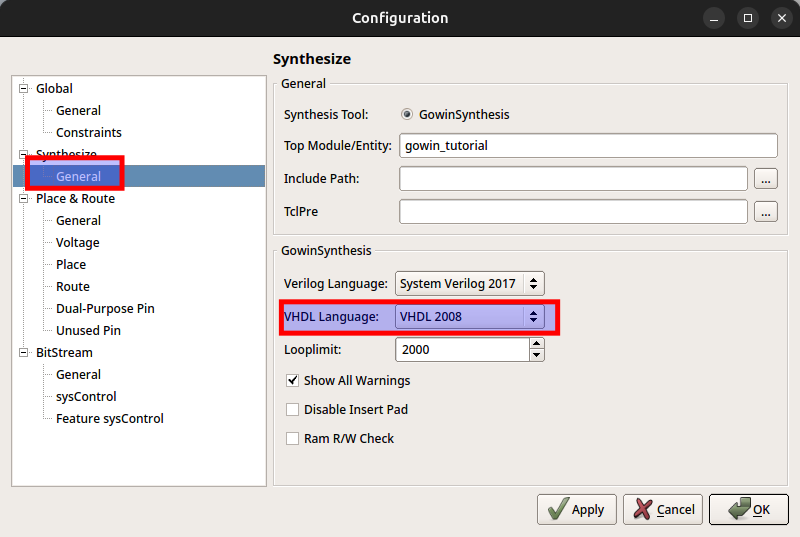The width and height of the screenshot is (800, 537).
Task: Click the Include Path input field
Action: point(573,178)
